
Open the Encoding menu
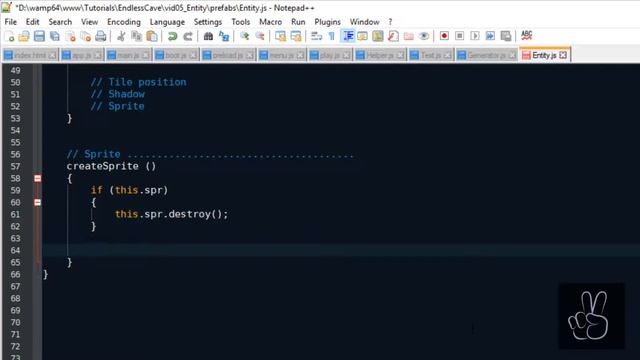[124, 22]
